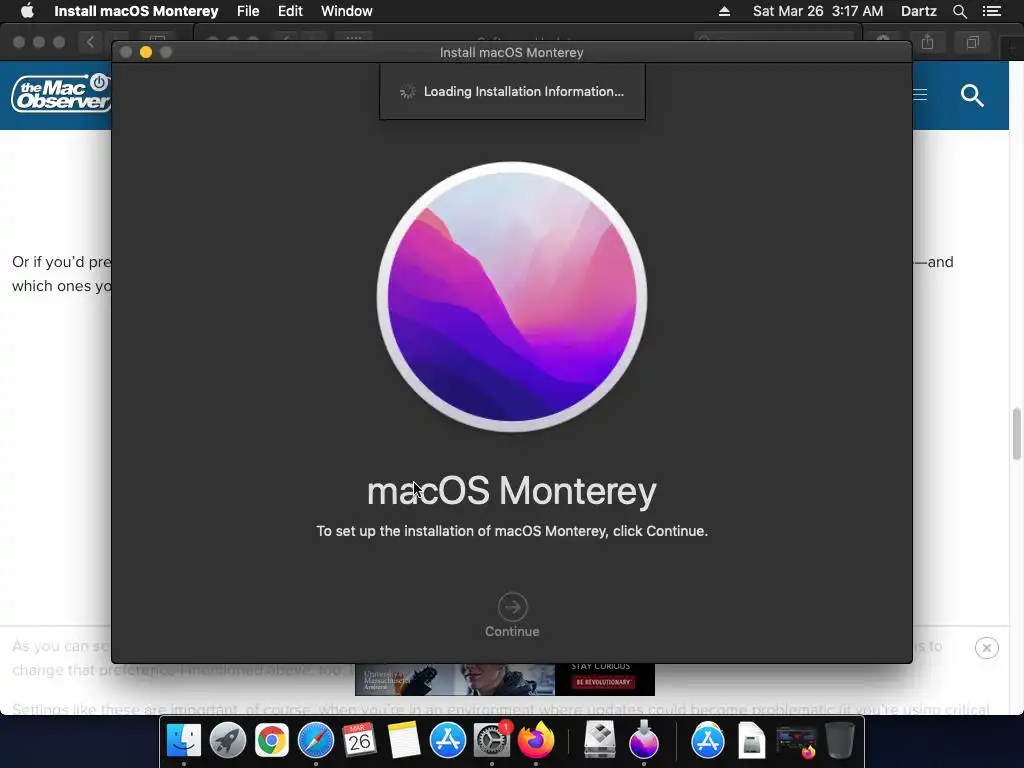
Task: Launch Google Chrome from the Dock
Action: coord(272,740)
